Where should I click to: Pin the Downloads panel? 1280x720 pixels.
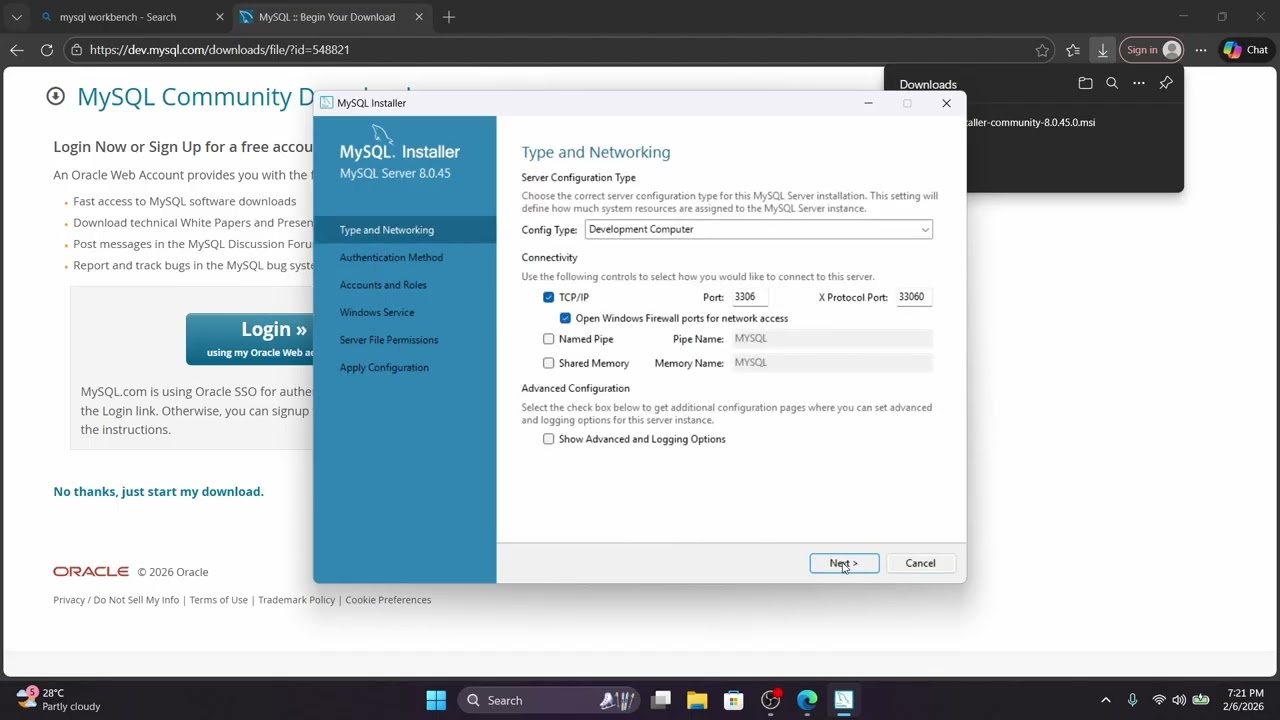[x=1166, y=84]
